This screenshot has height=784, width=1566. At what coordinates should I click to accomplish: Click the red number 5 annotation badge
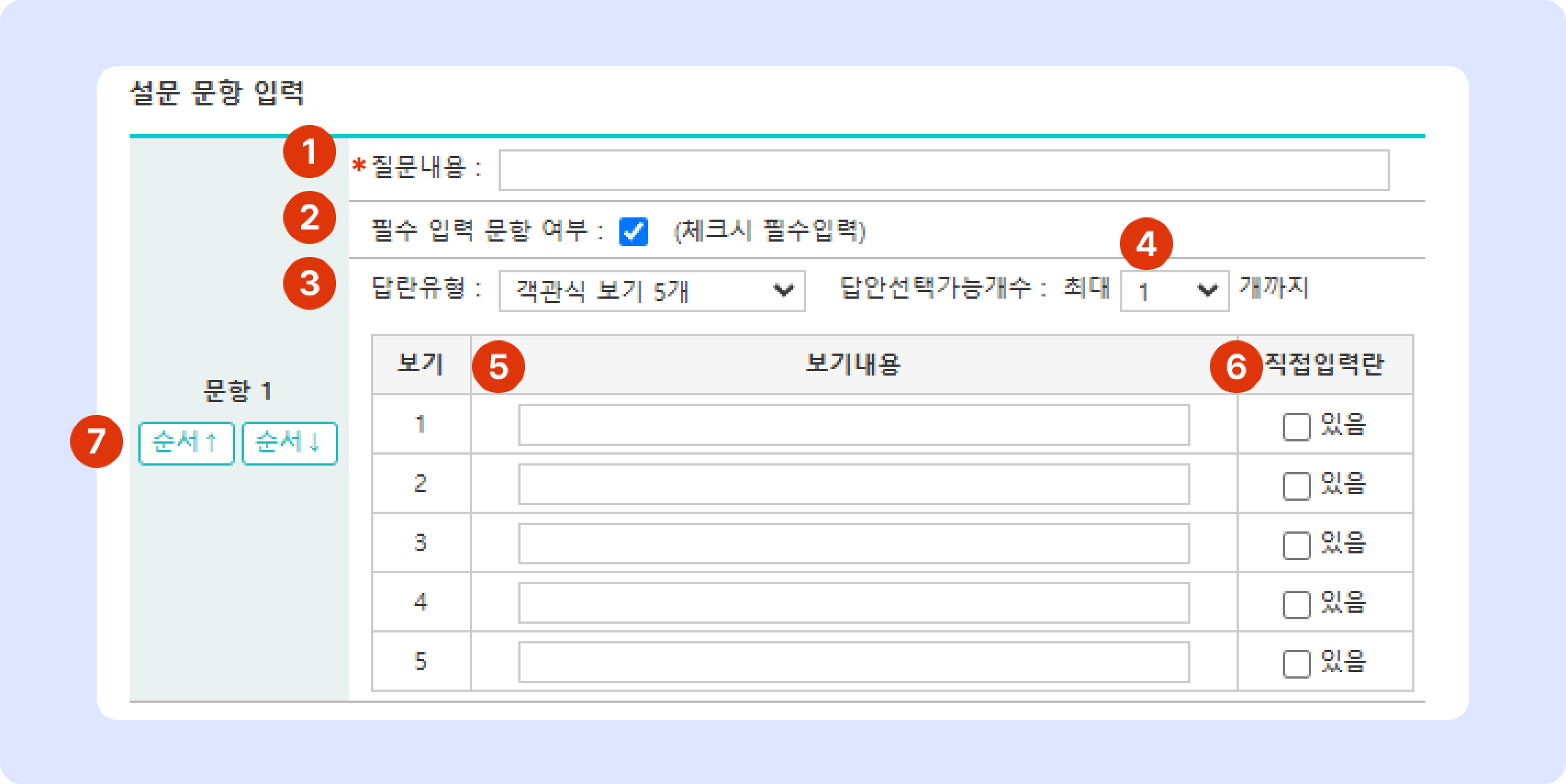point(498,367)
